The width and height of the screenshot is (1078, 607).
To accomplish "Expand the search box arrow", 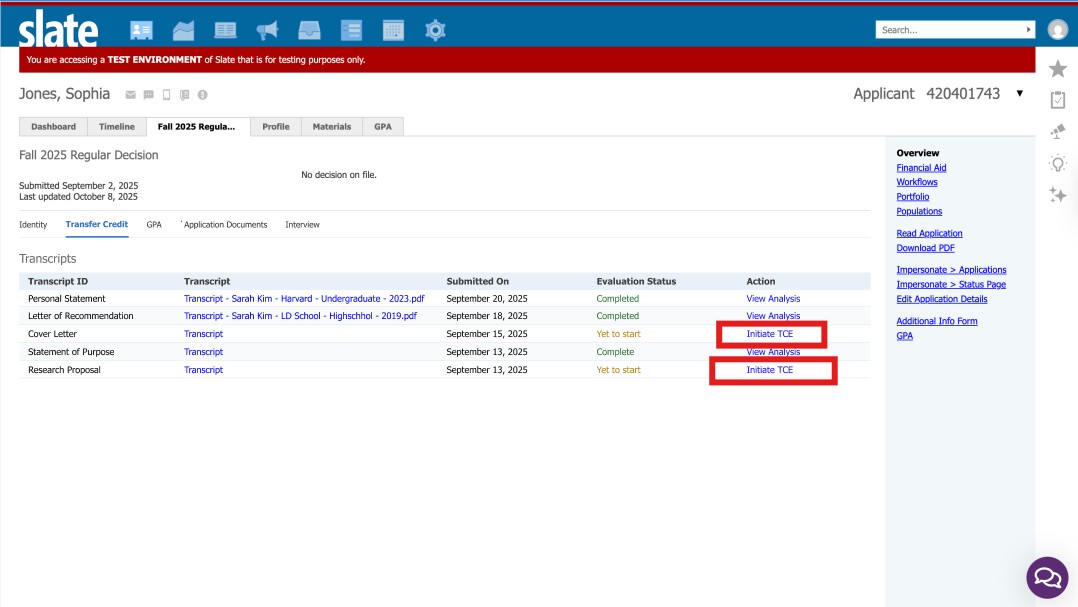I will tap(1029, 30).
